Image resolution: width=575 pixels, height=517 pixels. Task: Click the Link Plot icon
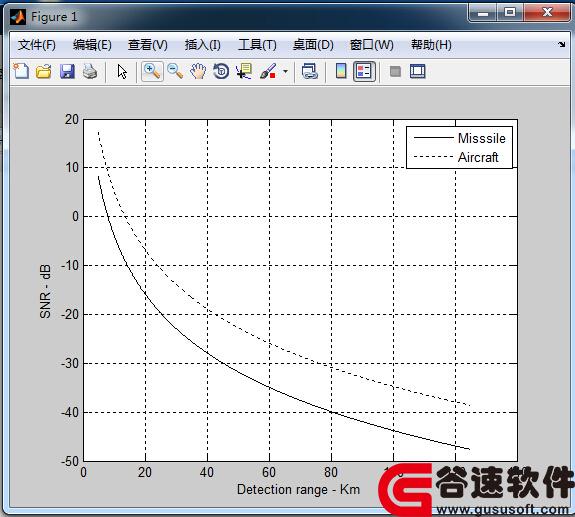310,71
